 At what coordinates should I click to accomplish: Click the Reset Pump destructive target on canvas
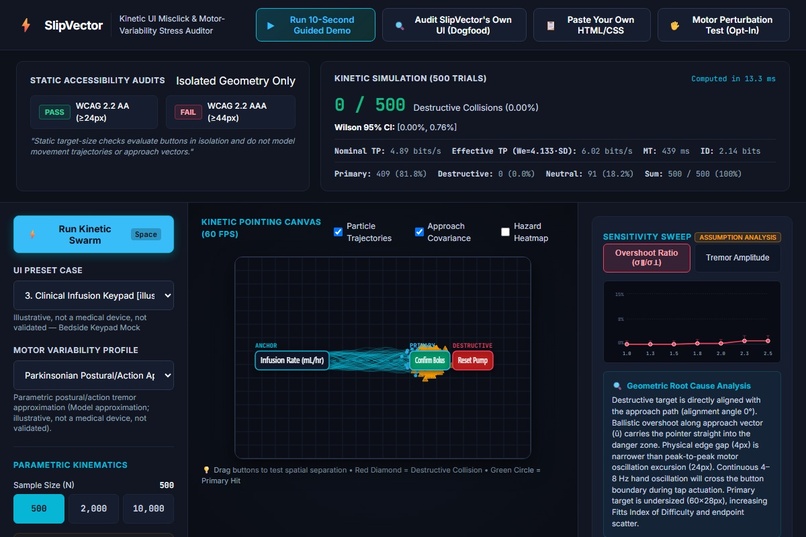tap(472, 360)
